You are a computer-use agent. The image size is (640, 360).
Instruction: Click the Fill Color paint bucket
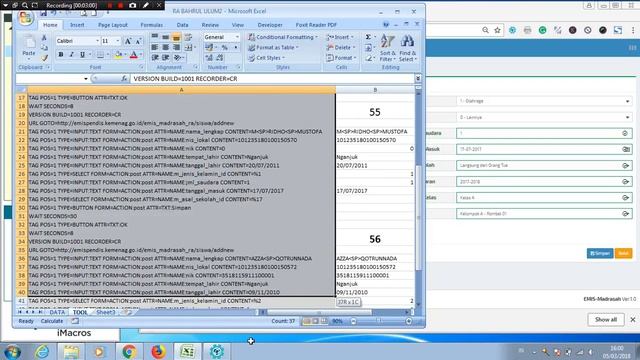tap(118, 55)
